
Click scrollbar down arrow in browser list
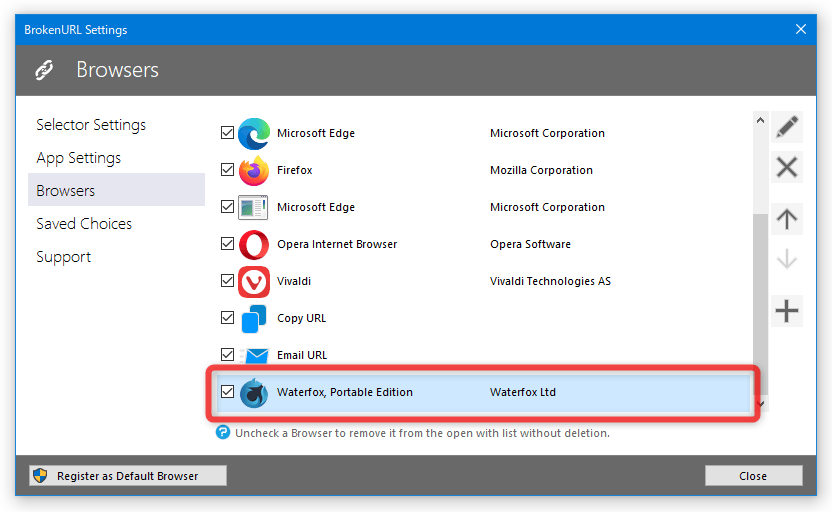tap(761, 404)
